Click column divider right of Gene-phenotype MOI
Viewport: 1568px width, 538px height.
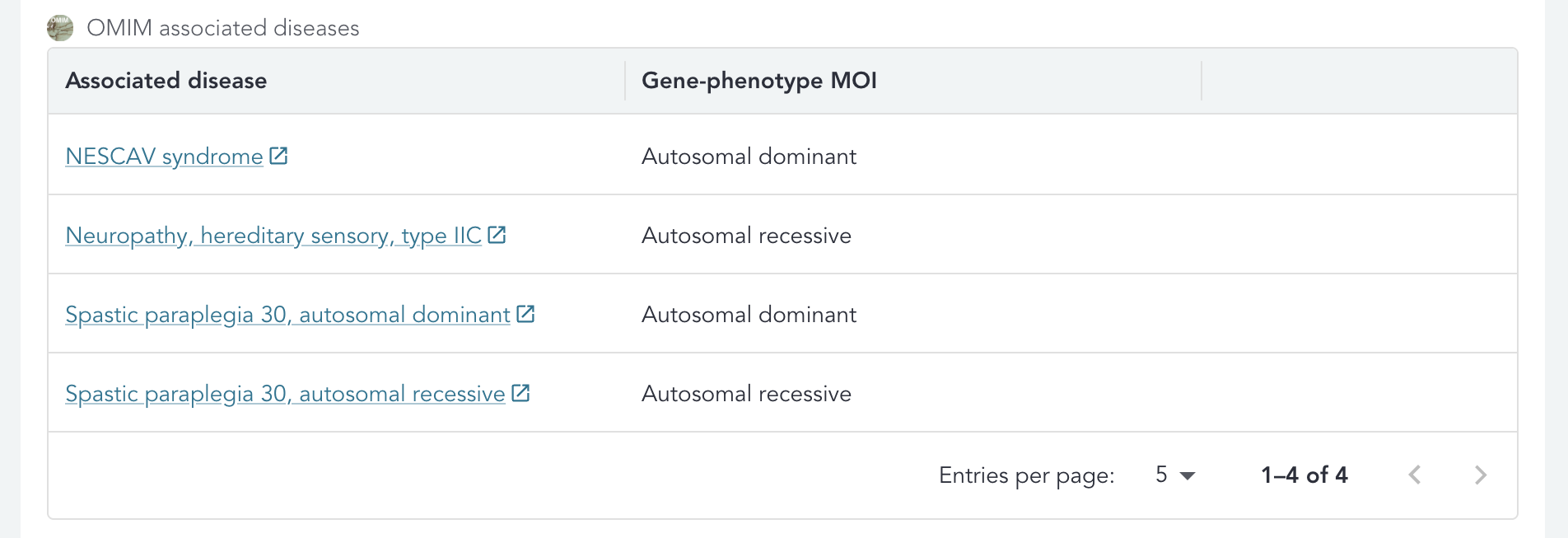tap(1202, 81)
